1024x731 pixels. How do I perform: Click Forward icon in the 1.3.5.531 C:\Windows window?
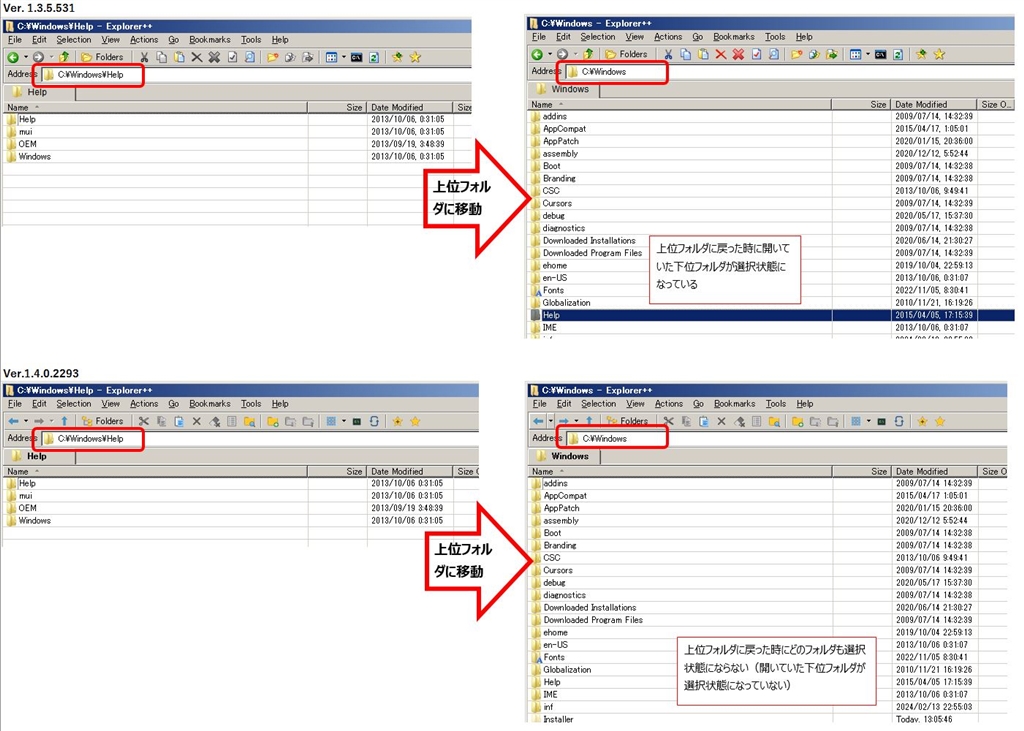(x=562, y=54)
